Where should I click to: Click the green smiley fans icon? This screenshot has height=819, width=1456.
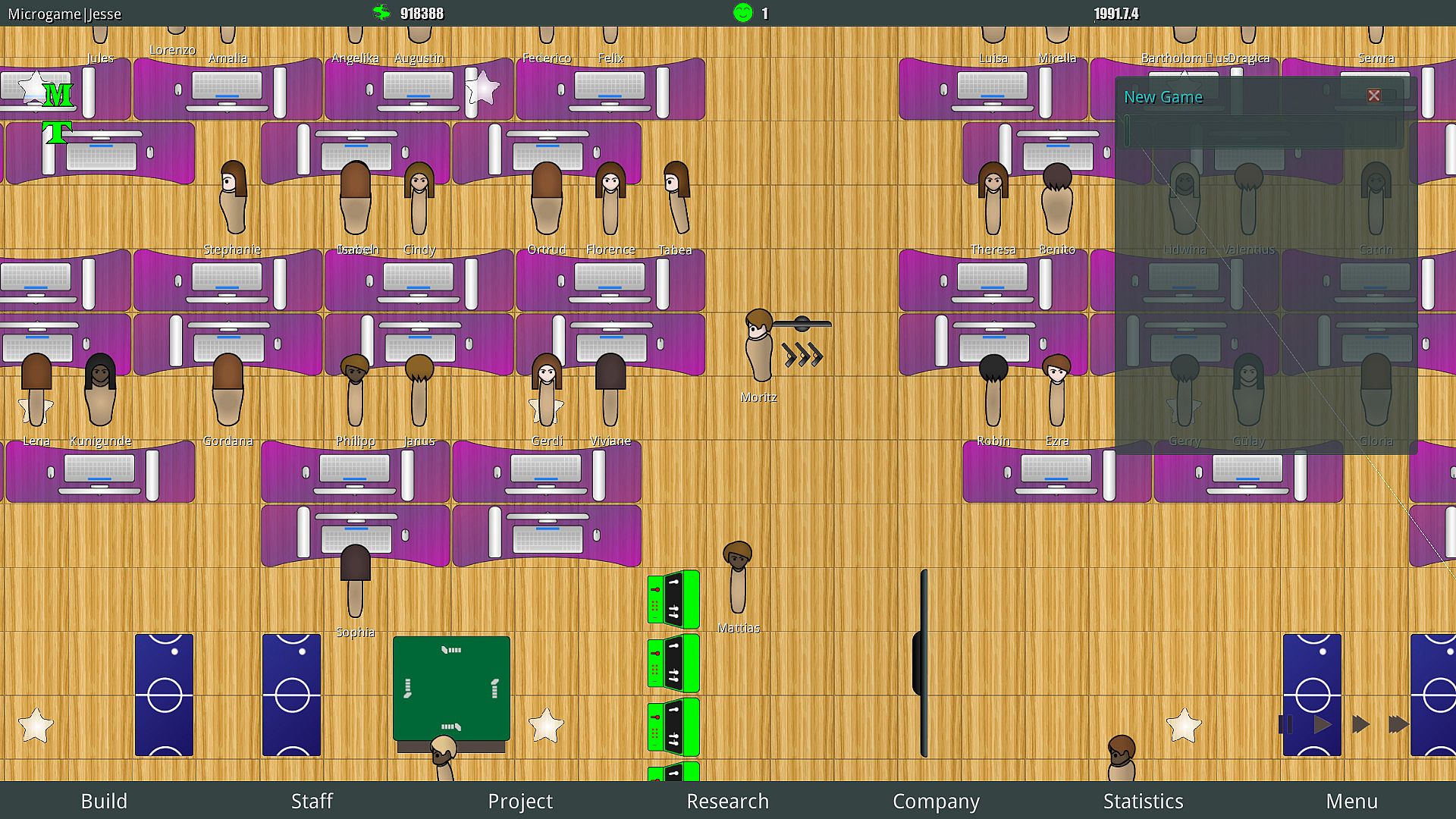click(x=742, y=13)
